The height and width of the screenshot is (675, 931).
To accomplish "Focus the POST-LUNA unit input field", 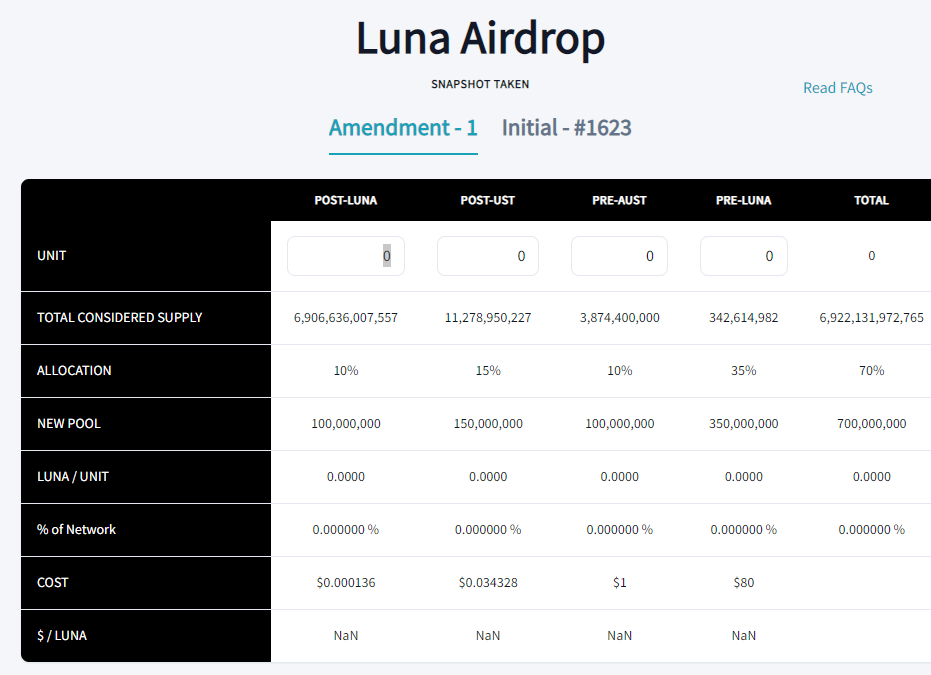I will click(x=346, y=256).
